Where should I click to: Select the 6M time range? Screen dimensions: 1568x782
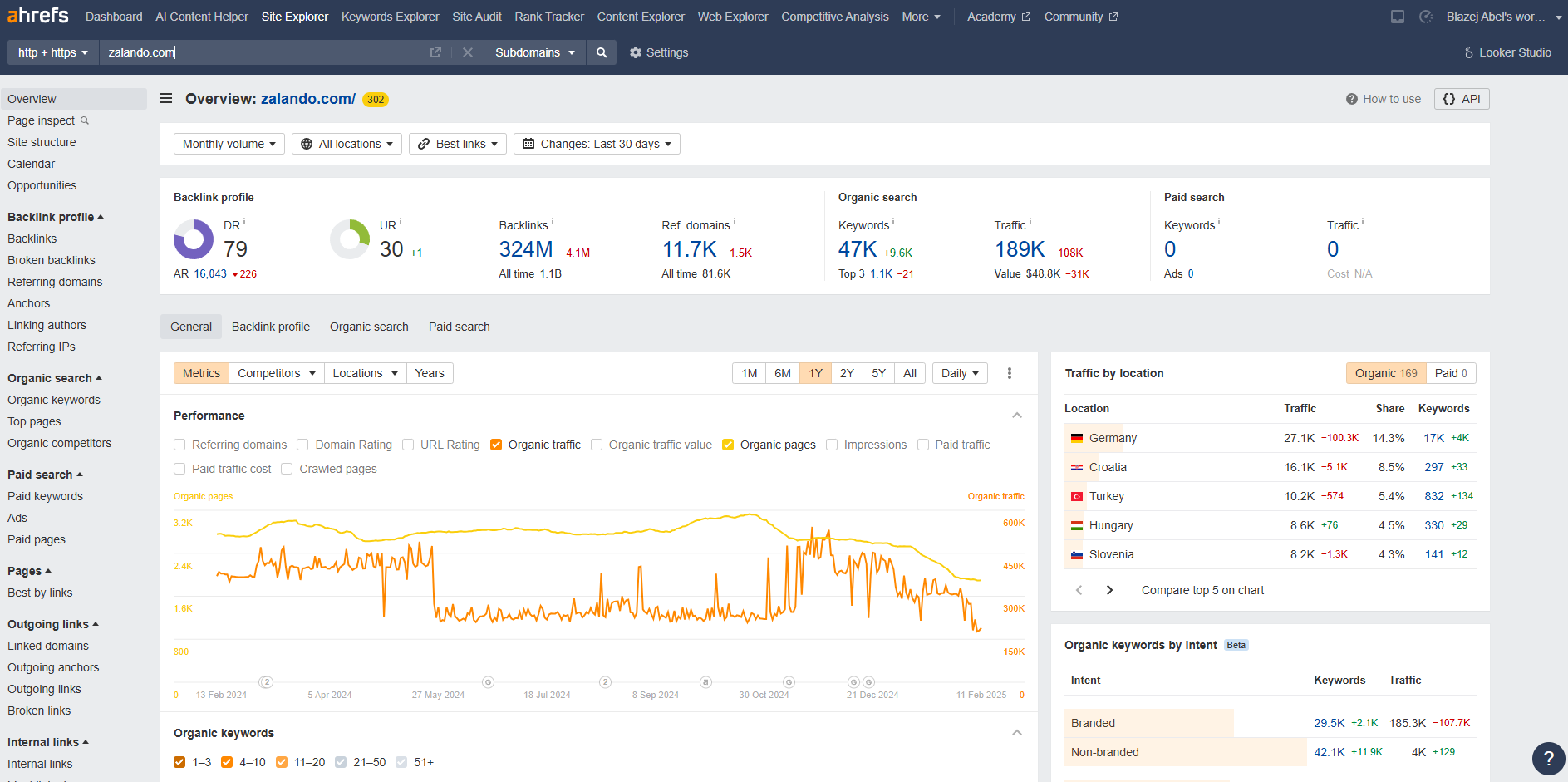783,373
